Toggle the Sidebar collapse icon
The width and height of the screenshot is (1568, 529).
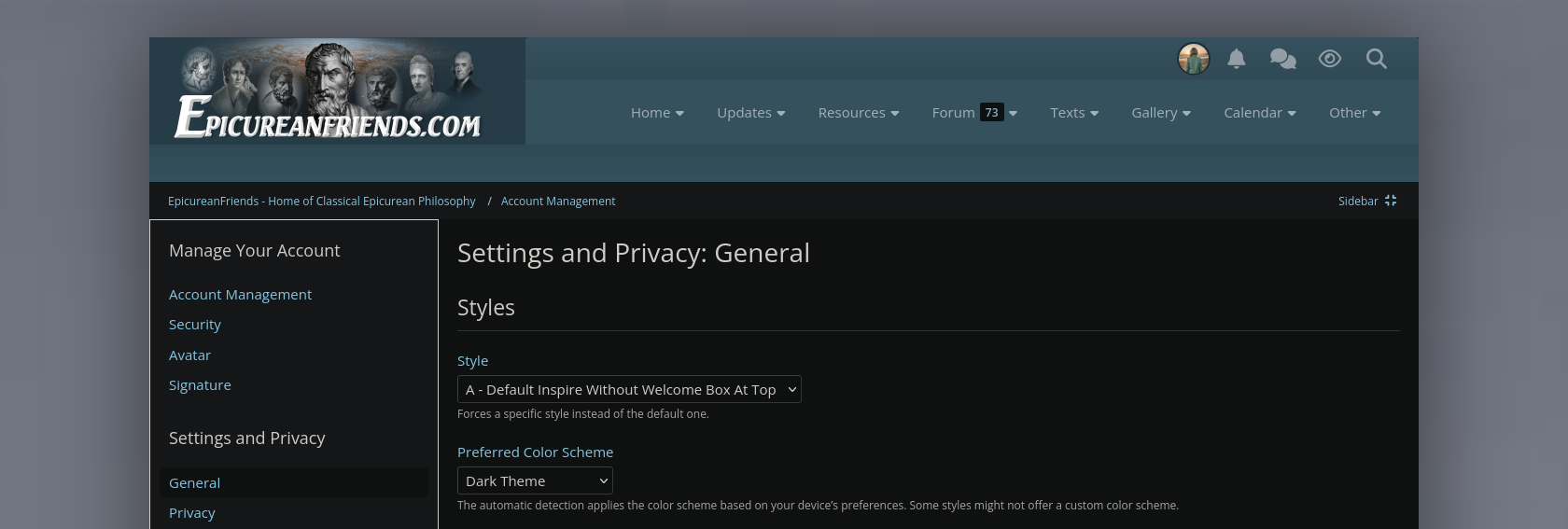click(1391, 201)
